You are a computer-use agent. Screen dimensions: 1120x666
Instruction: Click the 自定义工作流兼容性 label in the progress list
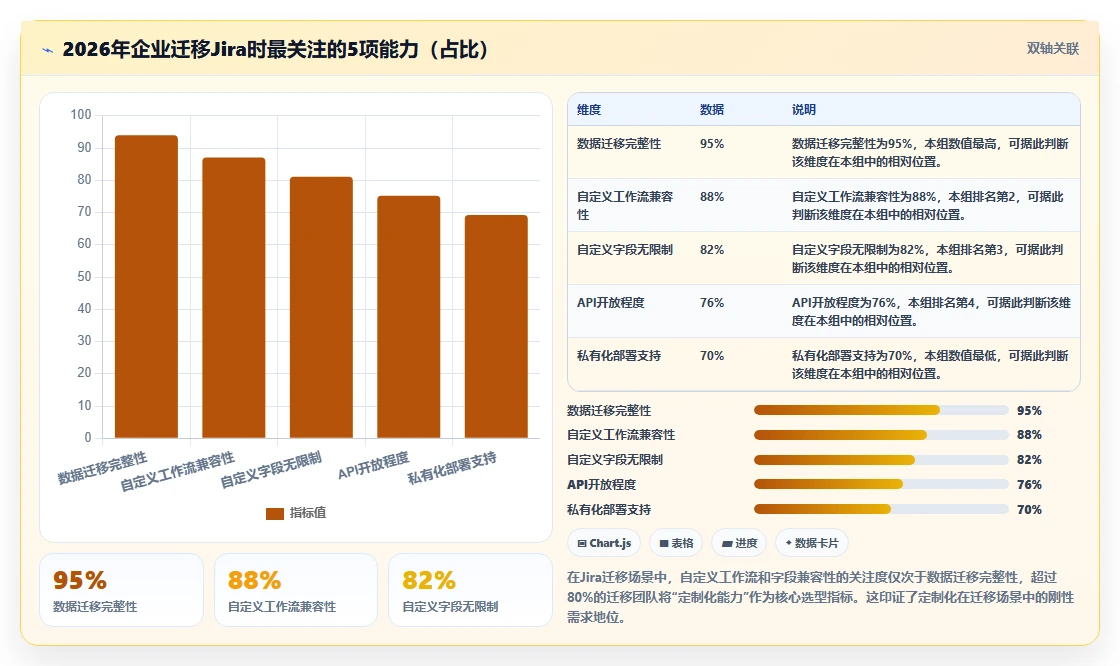(x=621, y=434)
